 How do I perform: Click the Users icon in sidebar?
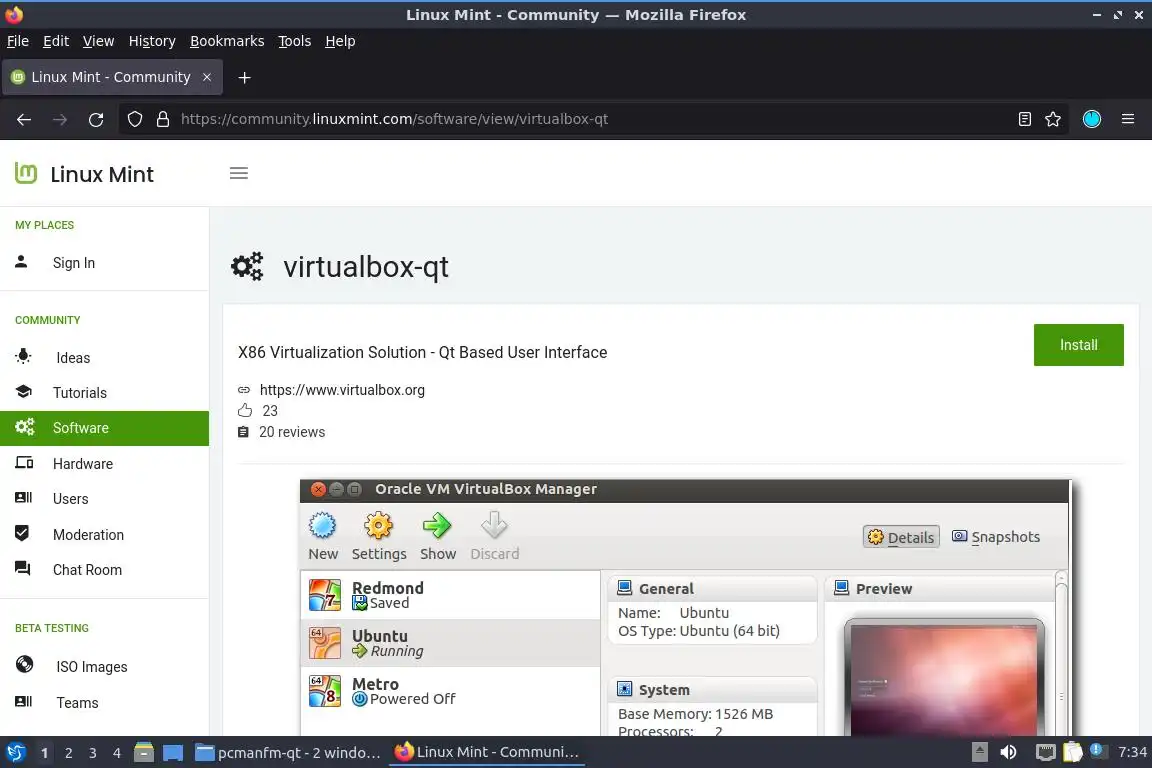click(x=24, y=498)
